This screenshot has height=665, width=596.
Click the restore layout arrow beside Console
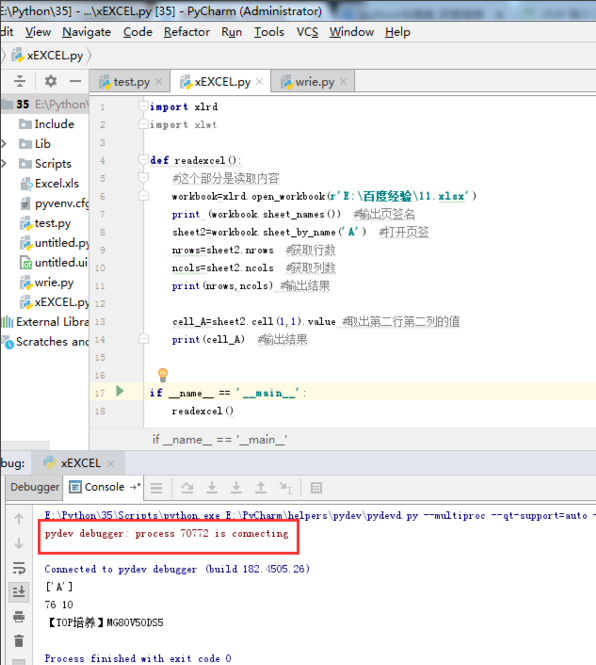click(135, 487)
